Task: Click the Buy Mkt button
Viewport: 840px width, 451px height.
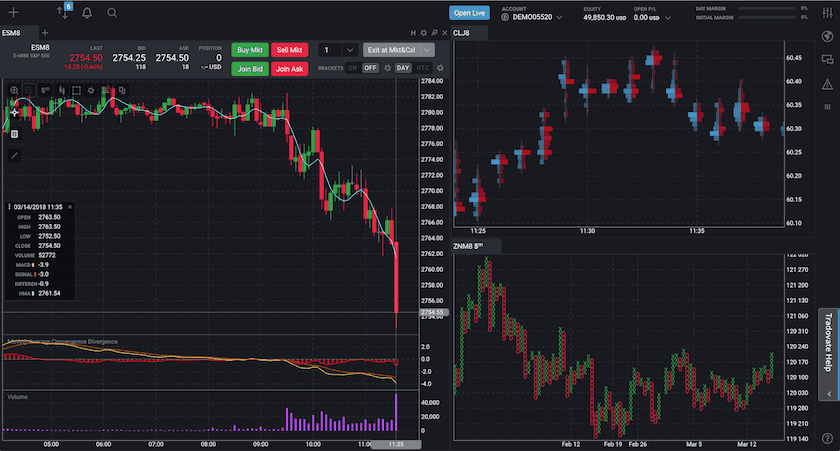Action: 249,49
